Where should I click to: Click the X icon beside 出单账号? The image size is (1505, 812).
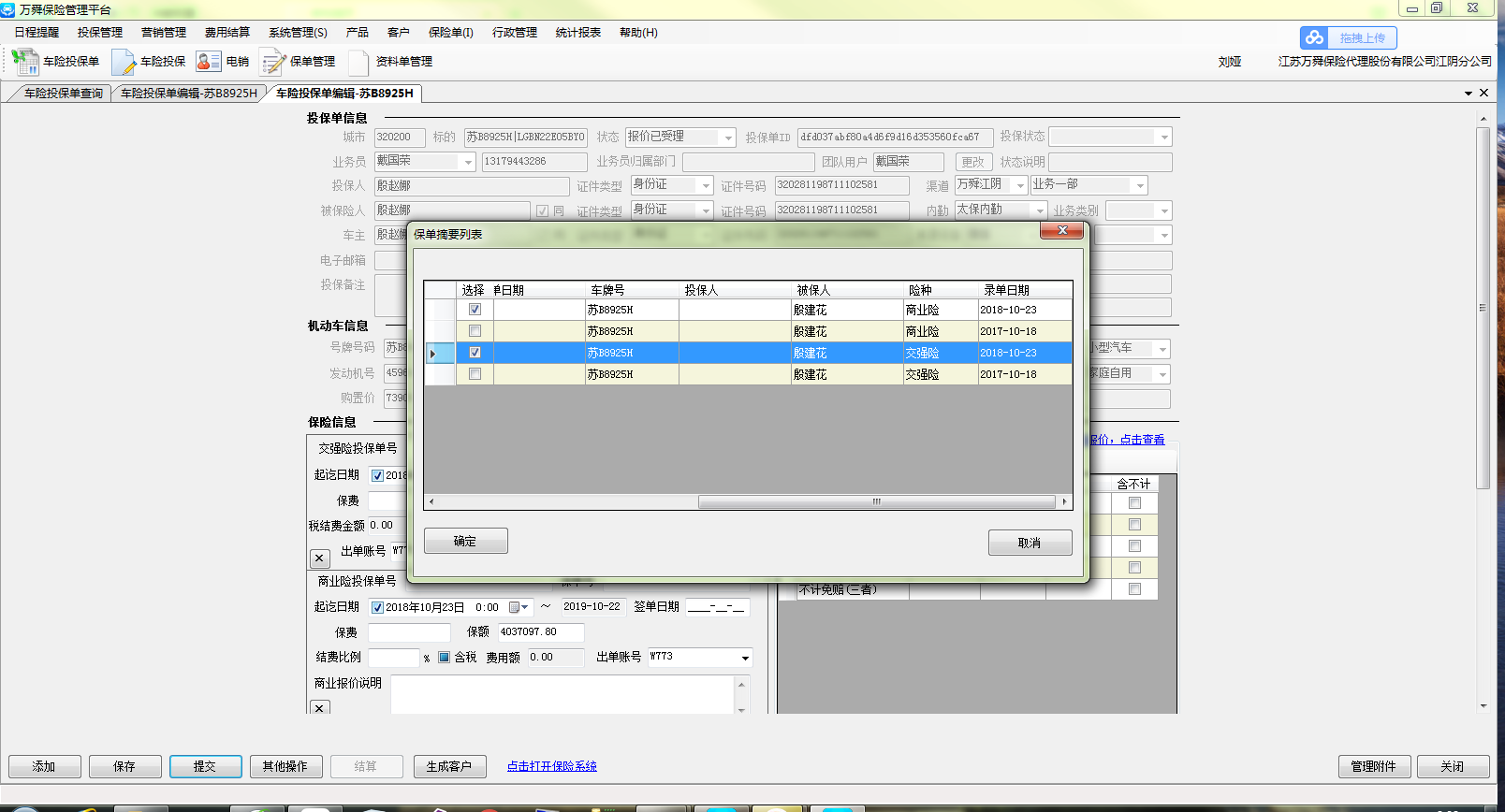click(319, 558)
